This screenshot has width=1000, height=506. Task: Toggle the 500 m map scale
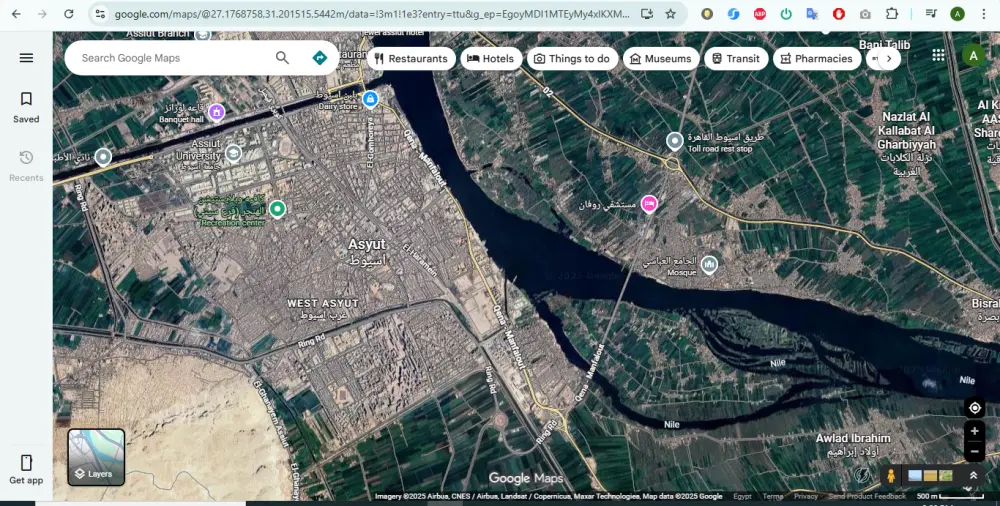click(x=950, y=496)
